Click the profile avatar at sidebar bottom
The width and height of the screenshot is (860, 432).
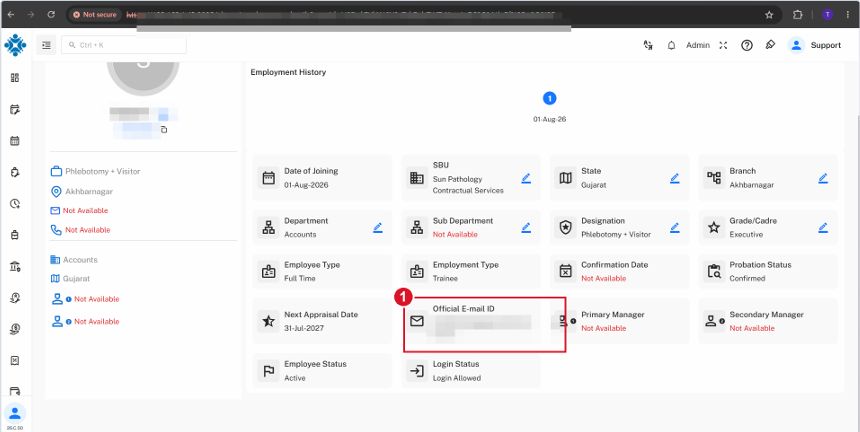pyautogui.click(x=15, y=413)
